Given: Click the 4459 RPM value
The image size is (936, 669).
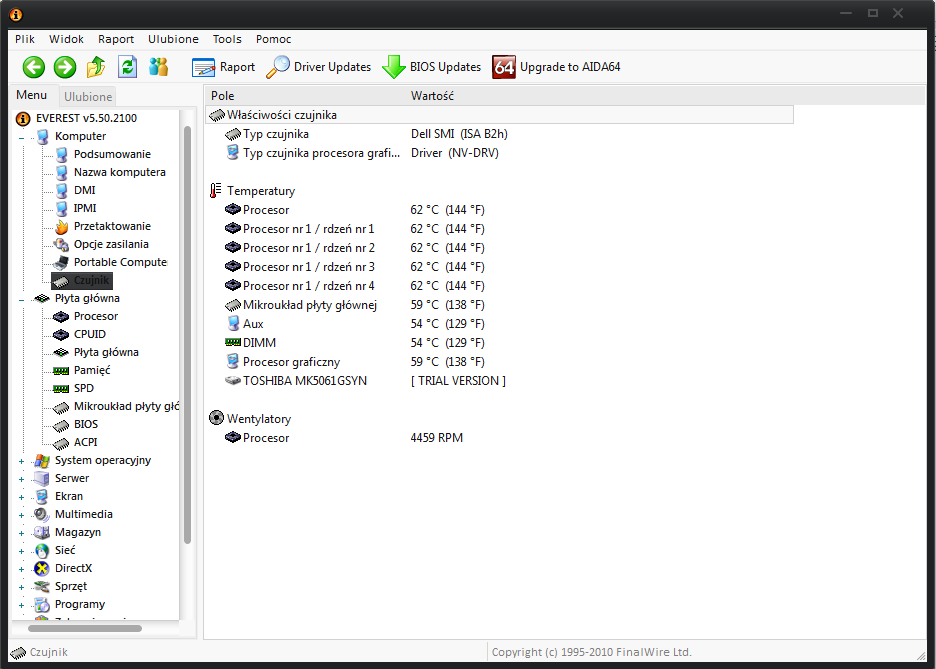Looking at the screenshot, I should [436, 438].
